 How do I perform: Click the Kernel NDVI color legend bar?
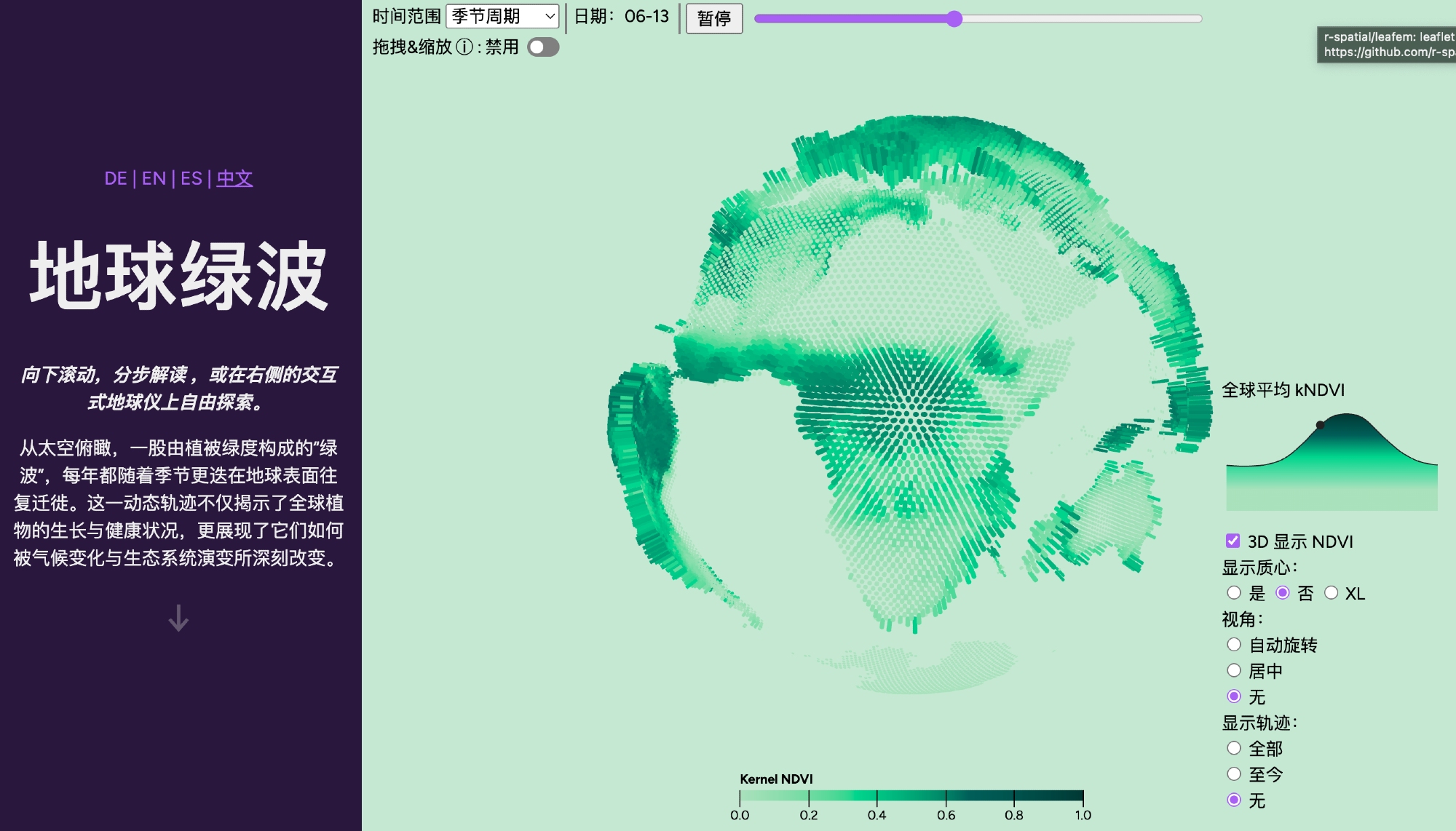tap(911, 796)
